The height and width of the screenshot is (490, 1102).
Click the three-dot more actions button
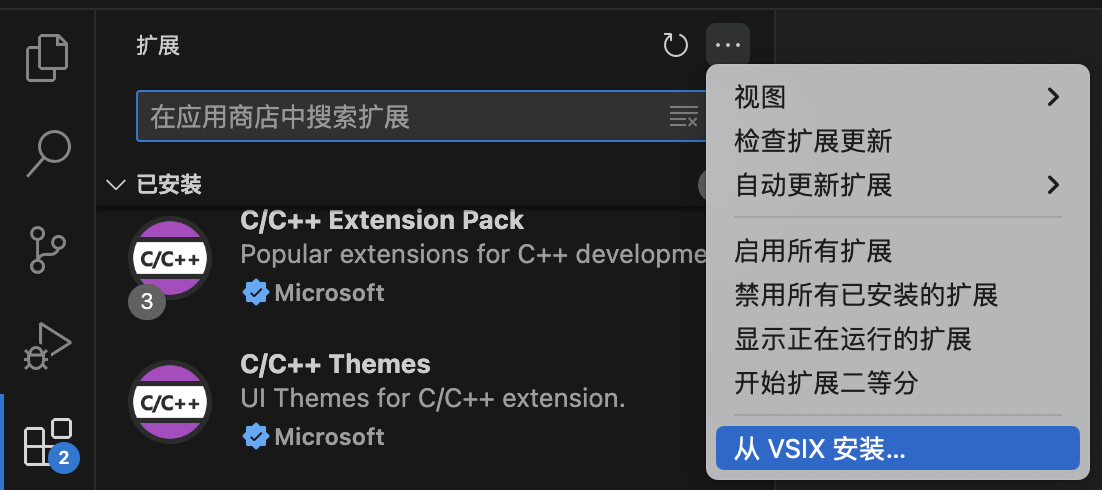click(728, 45)
